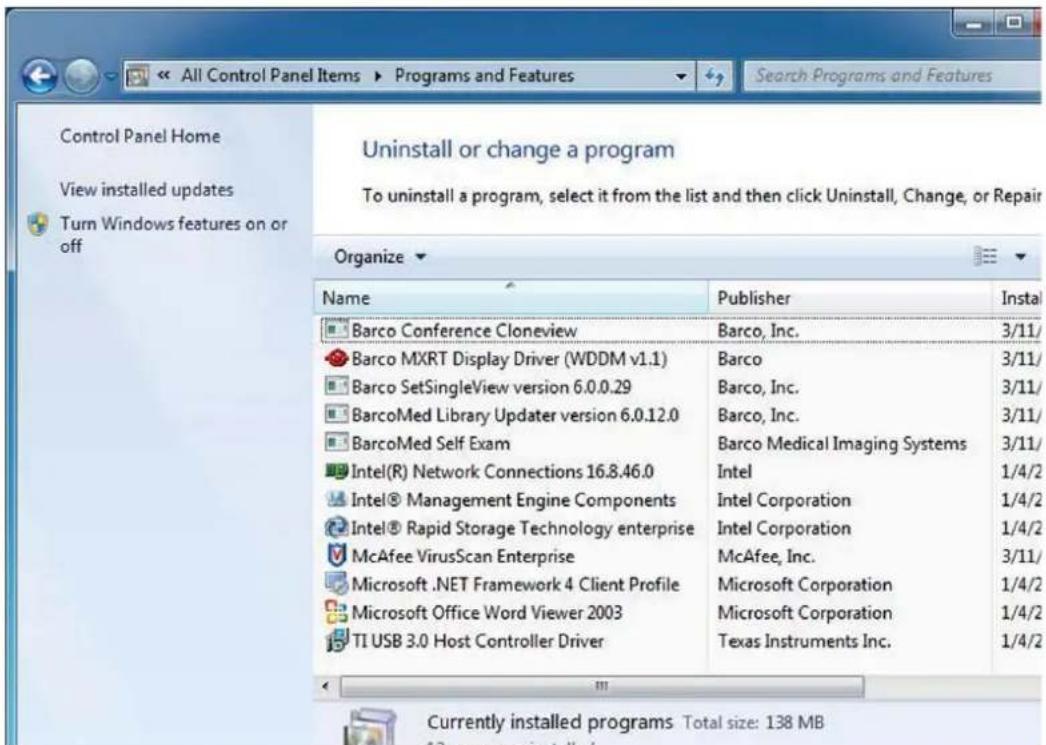Click Intel Rapid Storage Technology icon
Screen dimensions: 1046x745
pyautogui.click(x=336, y=528)
